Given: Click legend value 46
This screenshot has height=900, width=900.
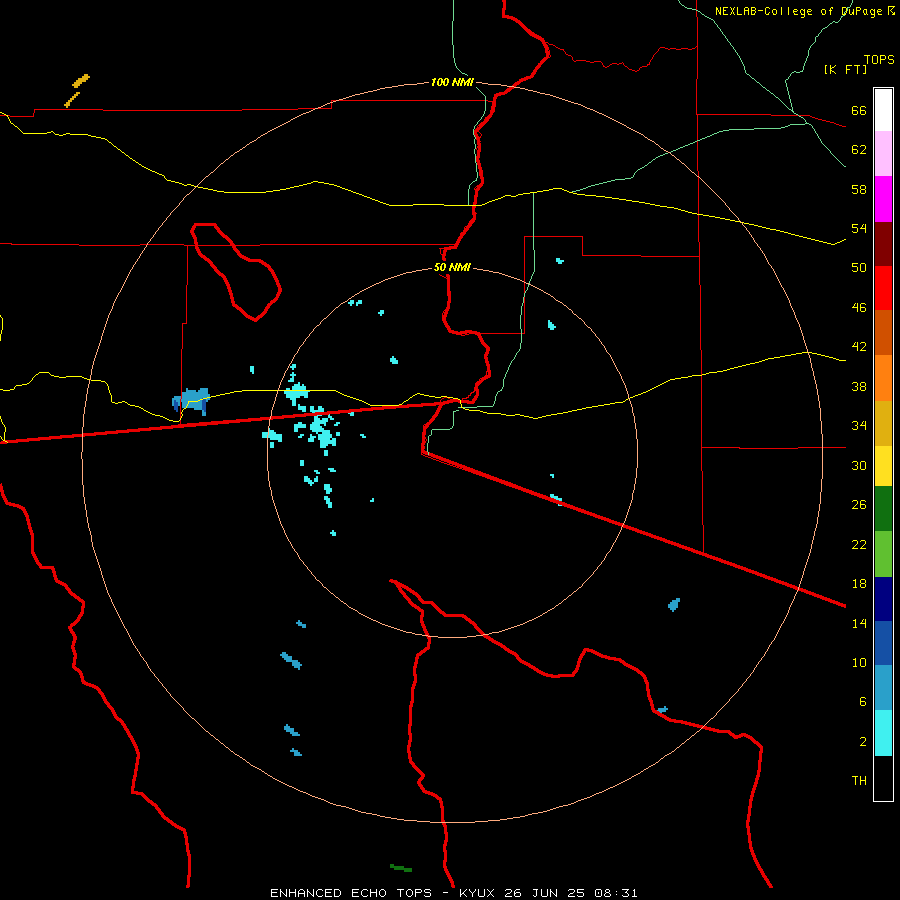Looking at the screenshot, I should (x=859, y=308).
